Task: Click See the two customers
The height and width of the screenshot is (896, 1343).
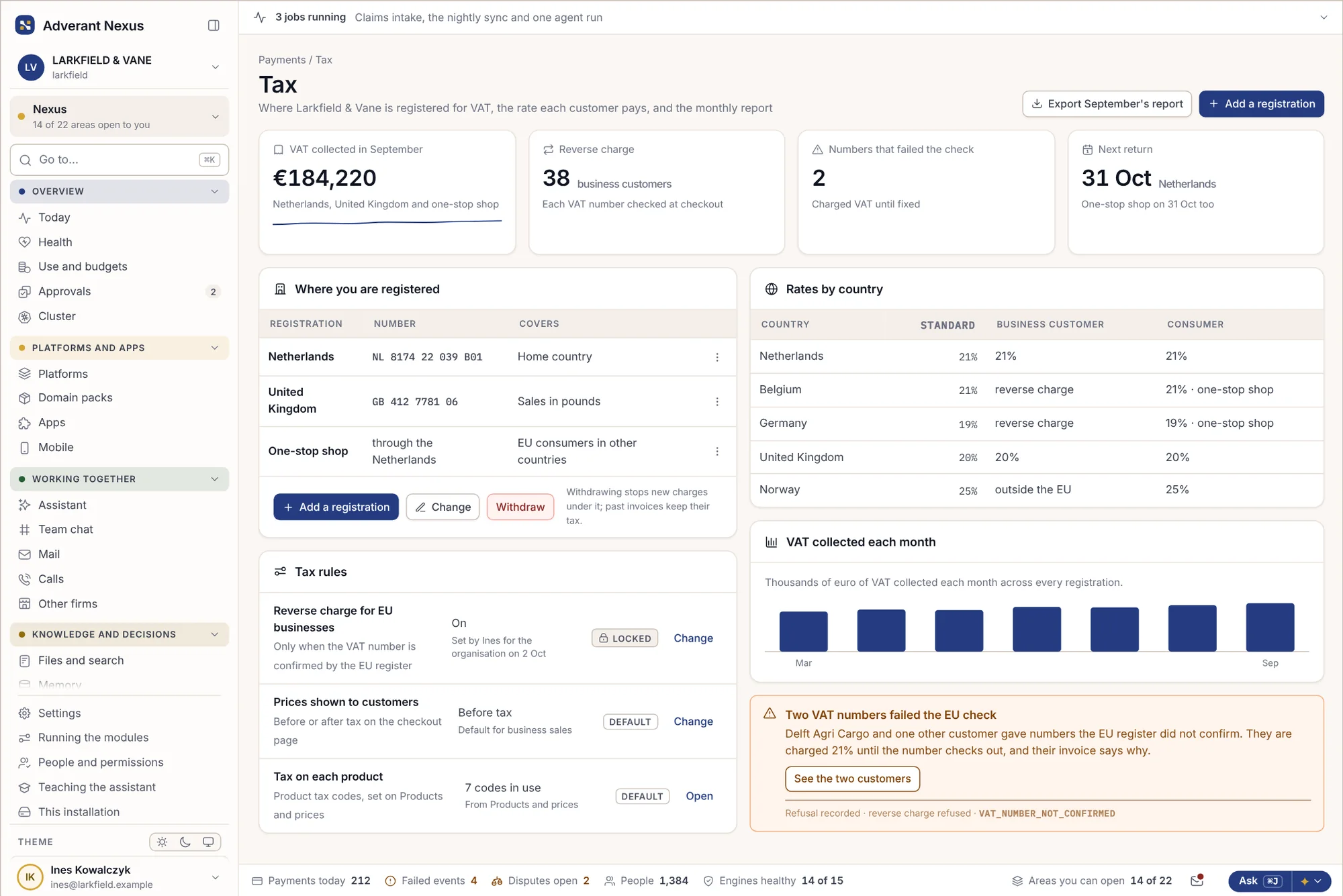Action: point(852,779)
